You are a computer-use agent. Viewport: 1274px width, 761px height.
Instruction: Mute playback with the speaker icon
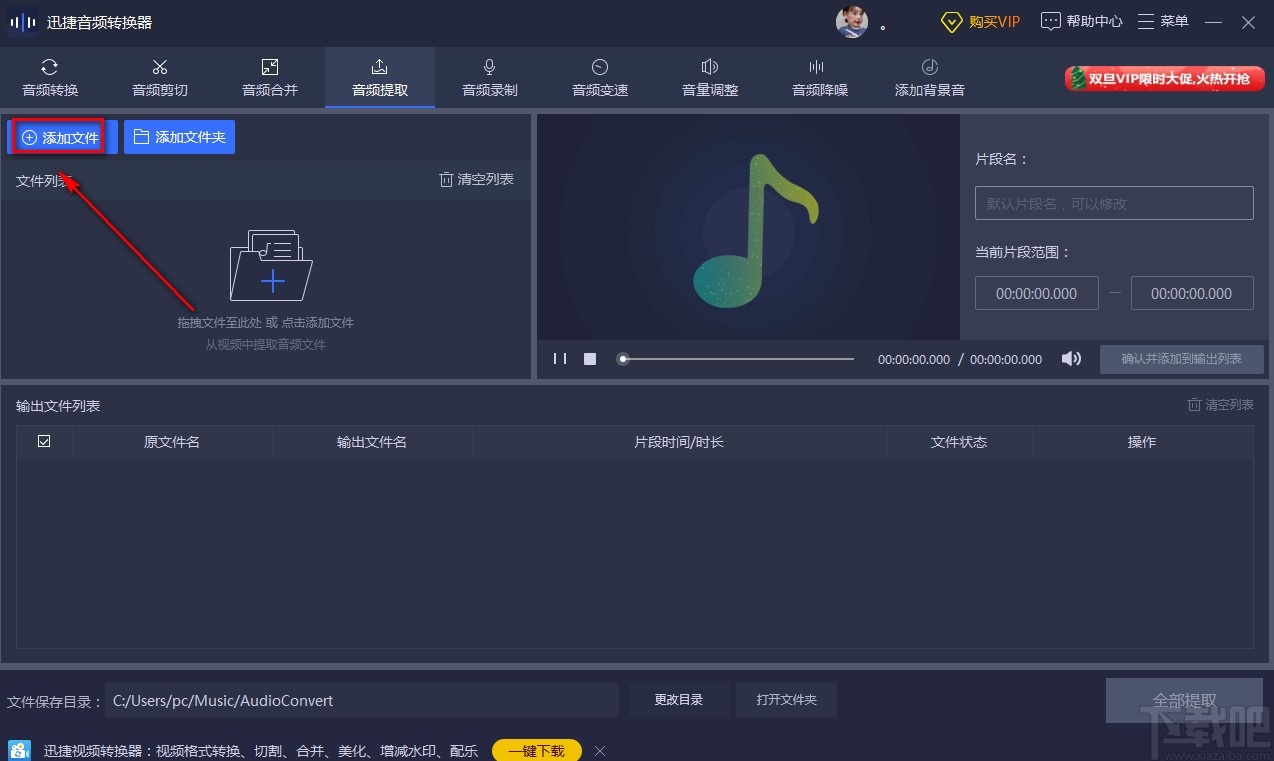(1070, 358)
